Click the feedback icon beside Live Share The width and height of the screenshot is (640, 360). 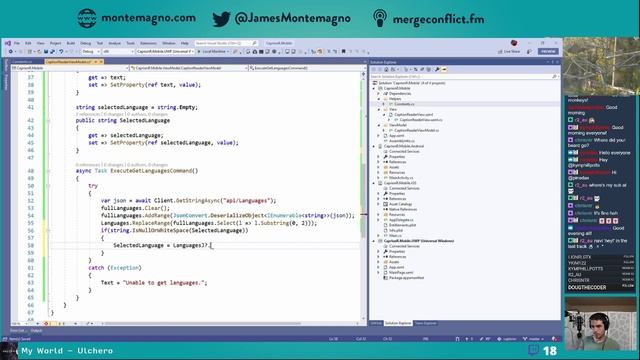coord(529,51)
